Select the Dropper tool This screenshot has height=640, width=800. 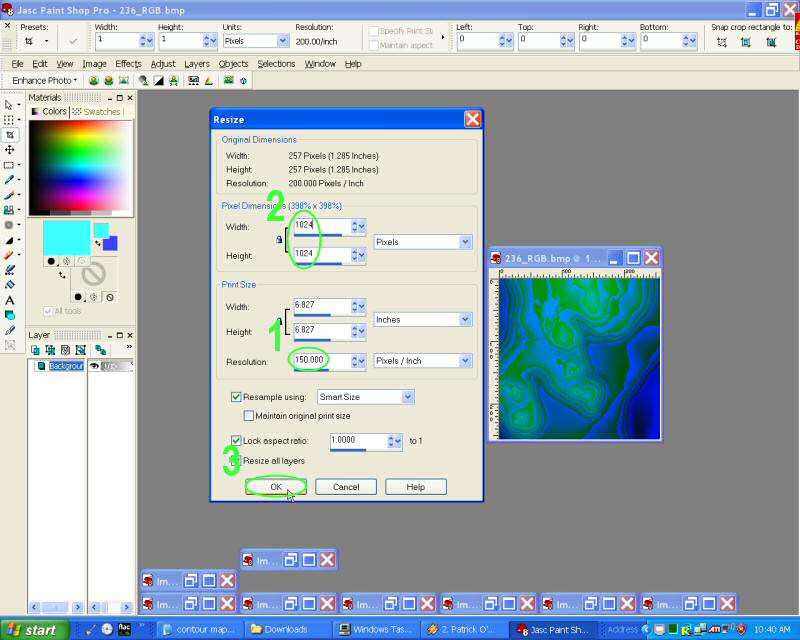[x=9, y=180]
